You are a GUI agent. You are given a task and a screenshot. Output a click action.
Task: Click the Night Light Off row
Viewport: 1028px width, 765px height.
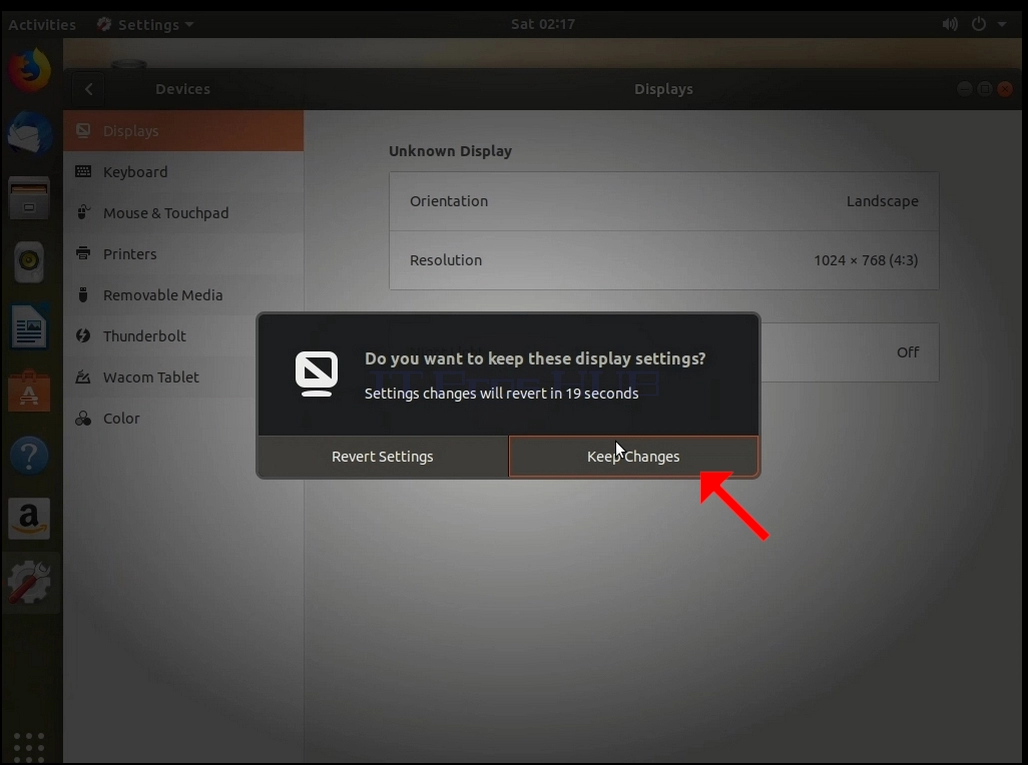(850, 352)
